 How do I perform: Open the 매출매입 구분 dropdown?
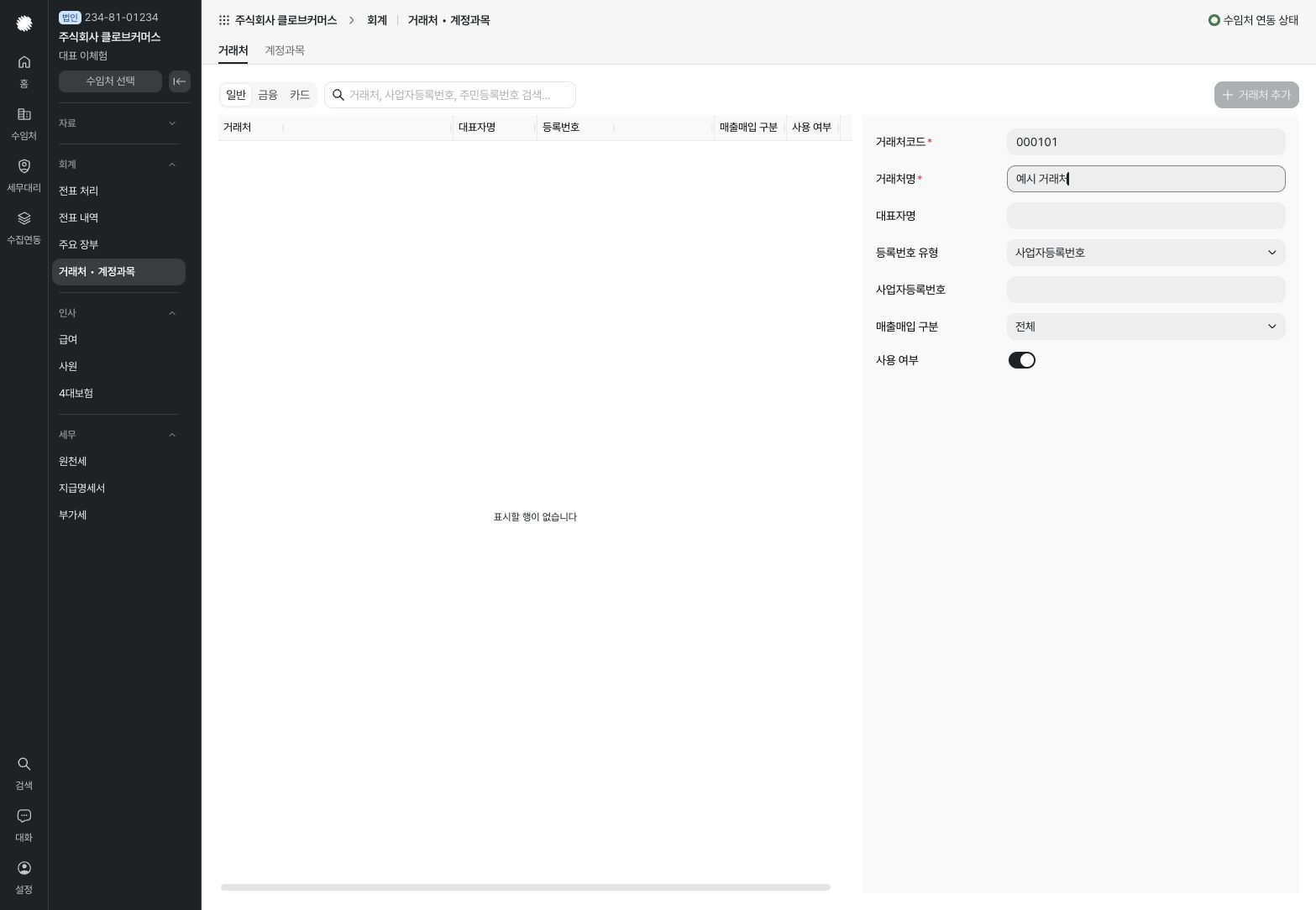(1146, 327)
